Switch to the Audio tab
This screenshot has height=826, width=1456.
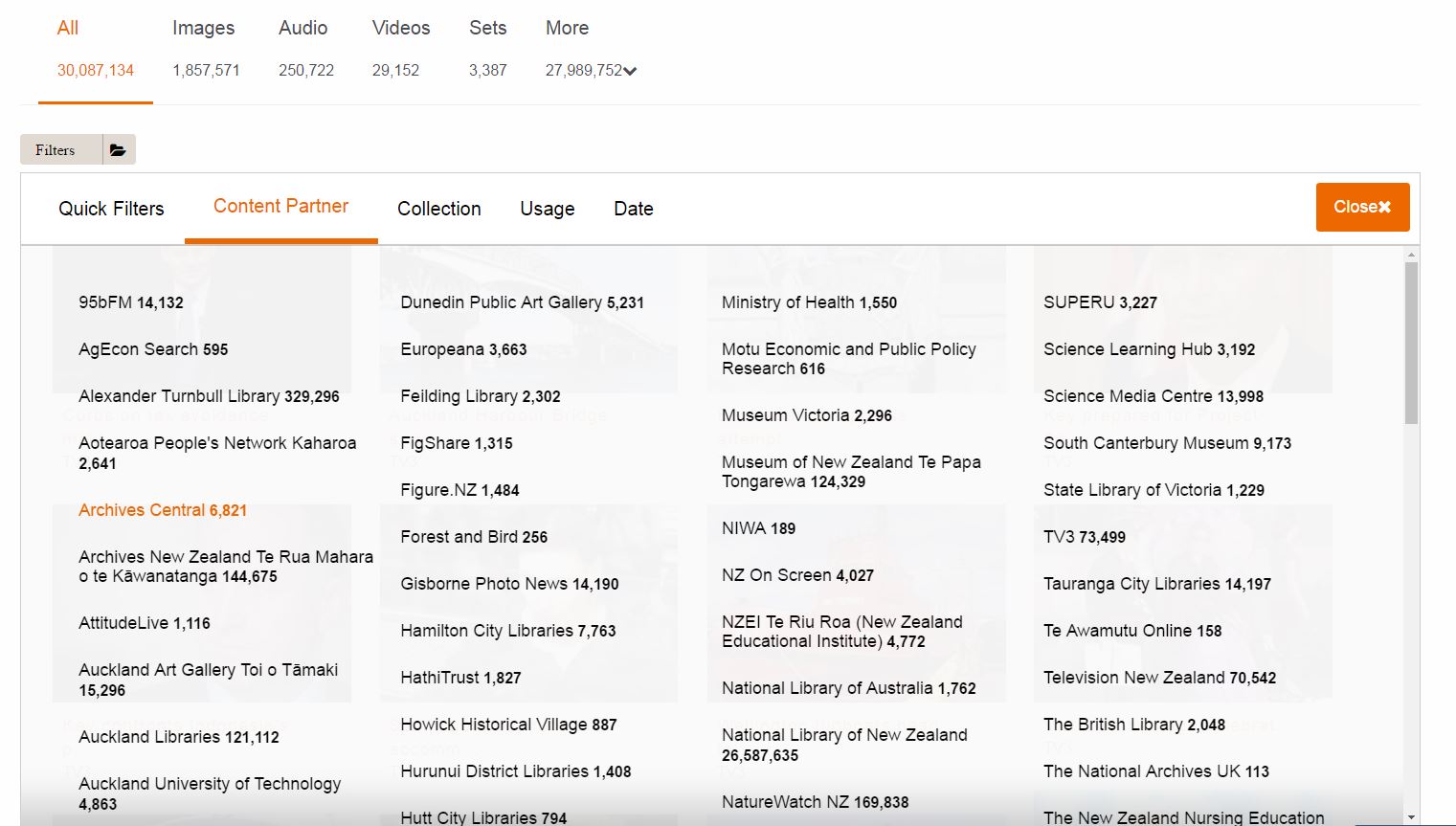pyautogui.click(x=306, y=49)
